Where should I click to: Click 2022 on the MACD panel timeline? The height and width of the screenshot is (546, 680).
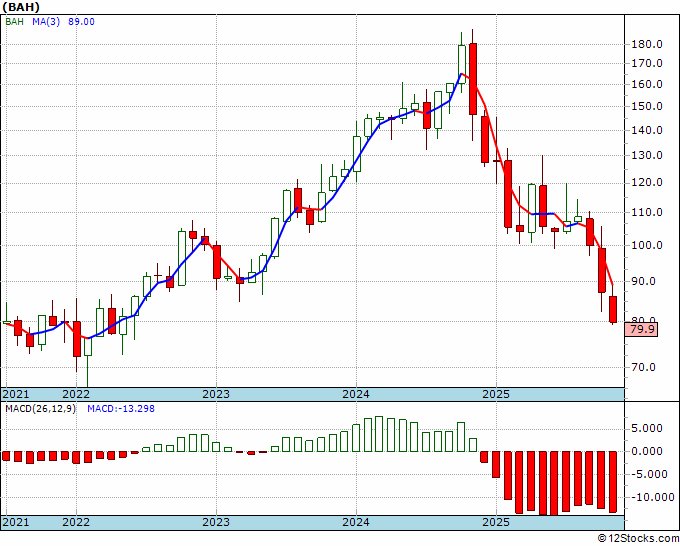(76, 522)
